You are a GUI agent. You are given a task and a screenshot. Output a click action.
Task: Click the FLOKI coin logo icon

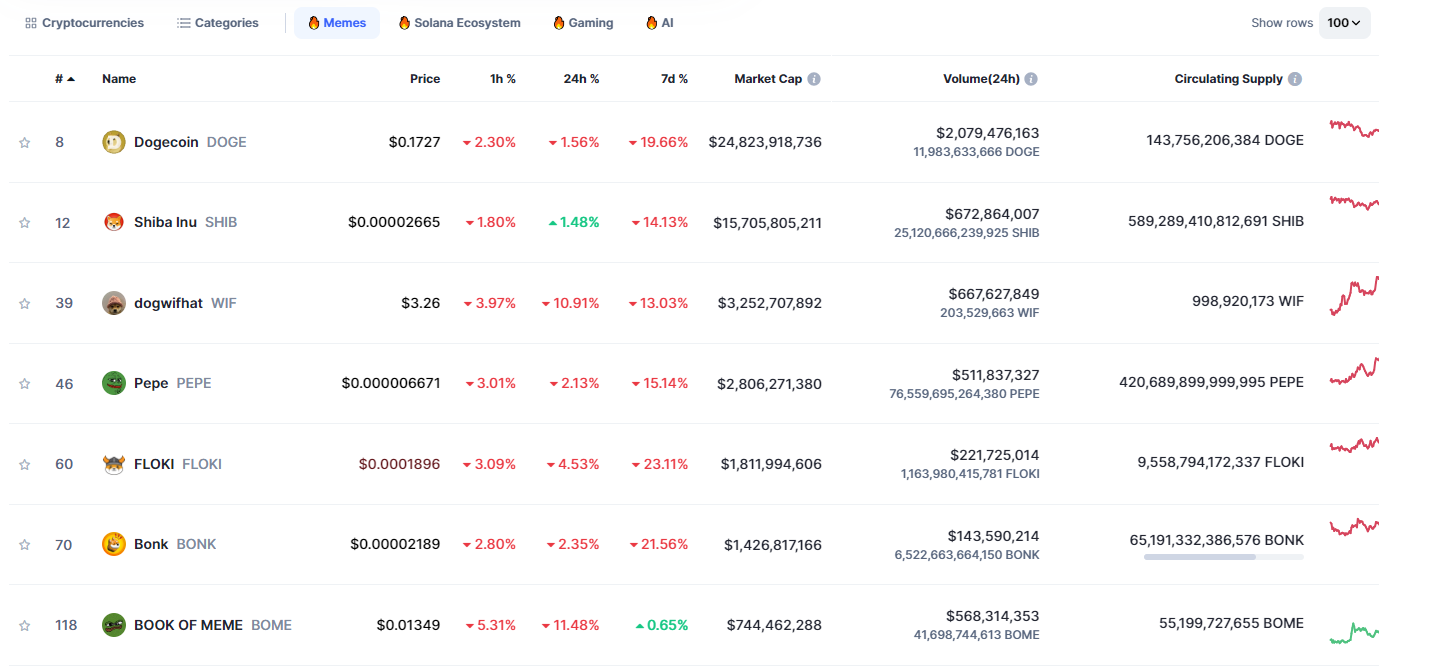pyautogui.click(x=114, y=464)
